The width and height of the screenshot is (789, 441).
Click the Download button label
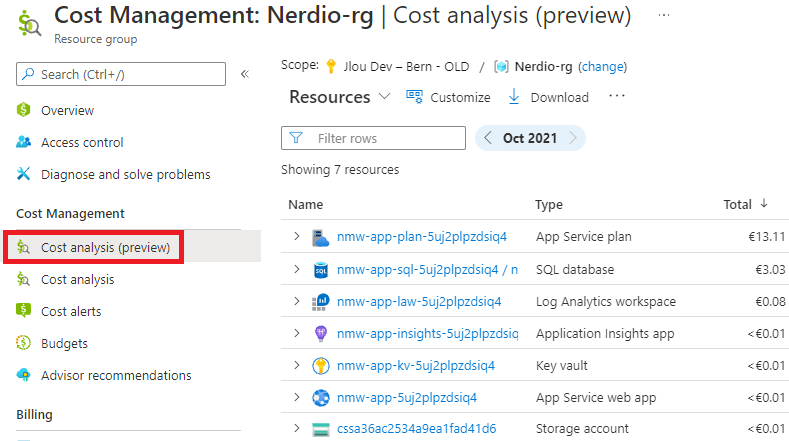560,97
